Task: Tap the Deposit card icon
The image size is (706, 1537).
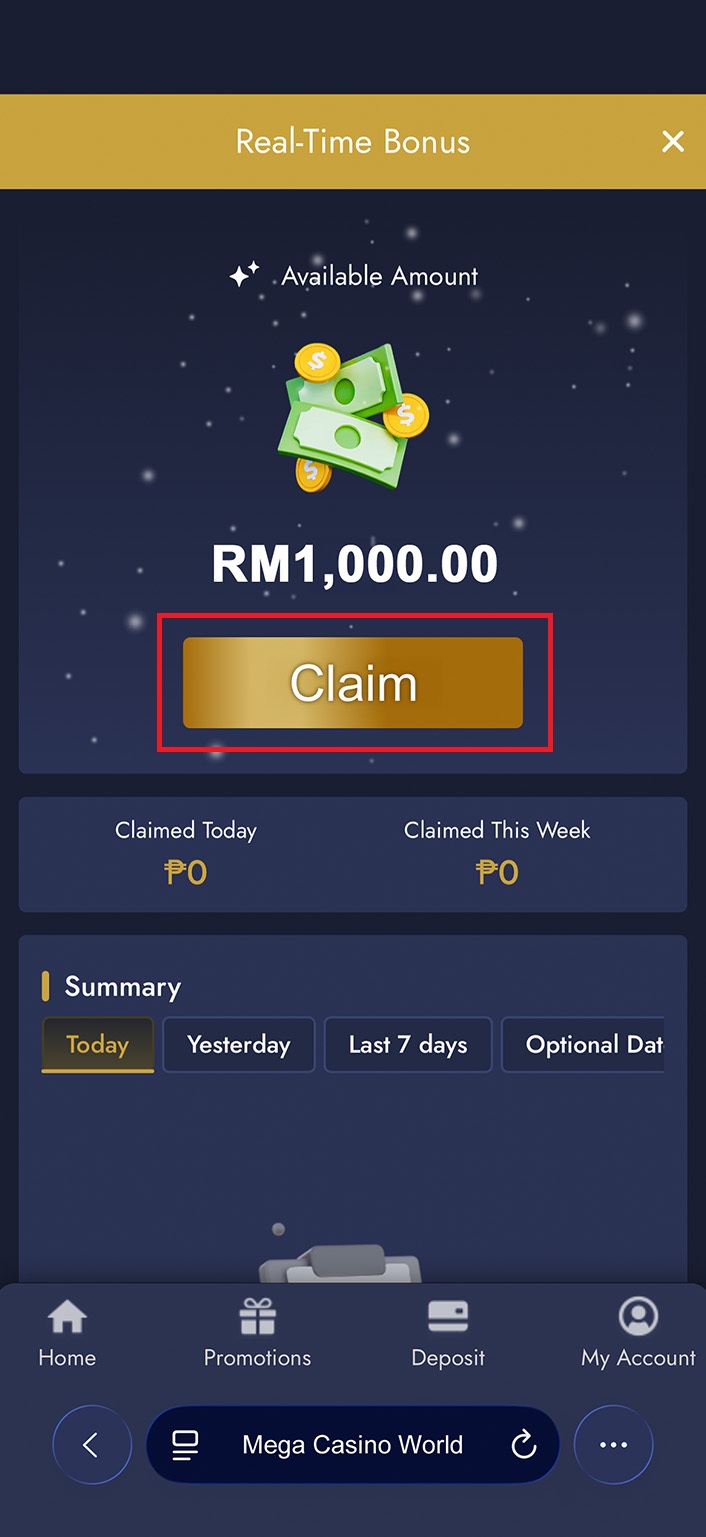Action: coord(448,1317)
